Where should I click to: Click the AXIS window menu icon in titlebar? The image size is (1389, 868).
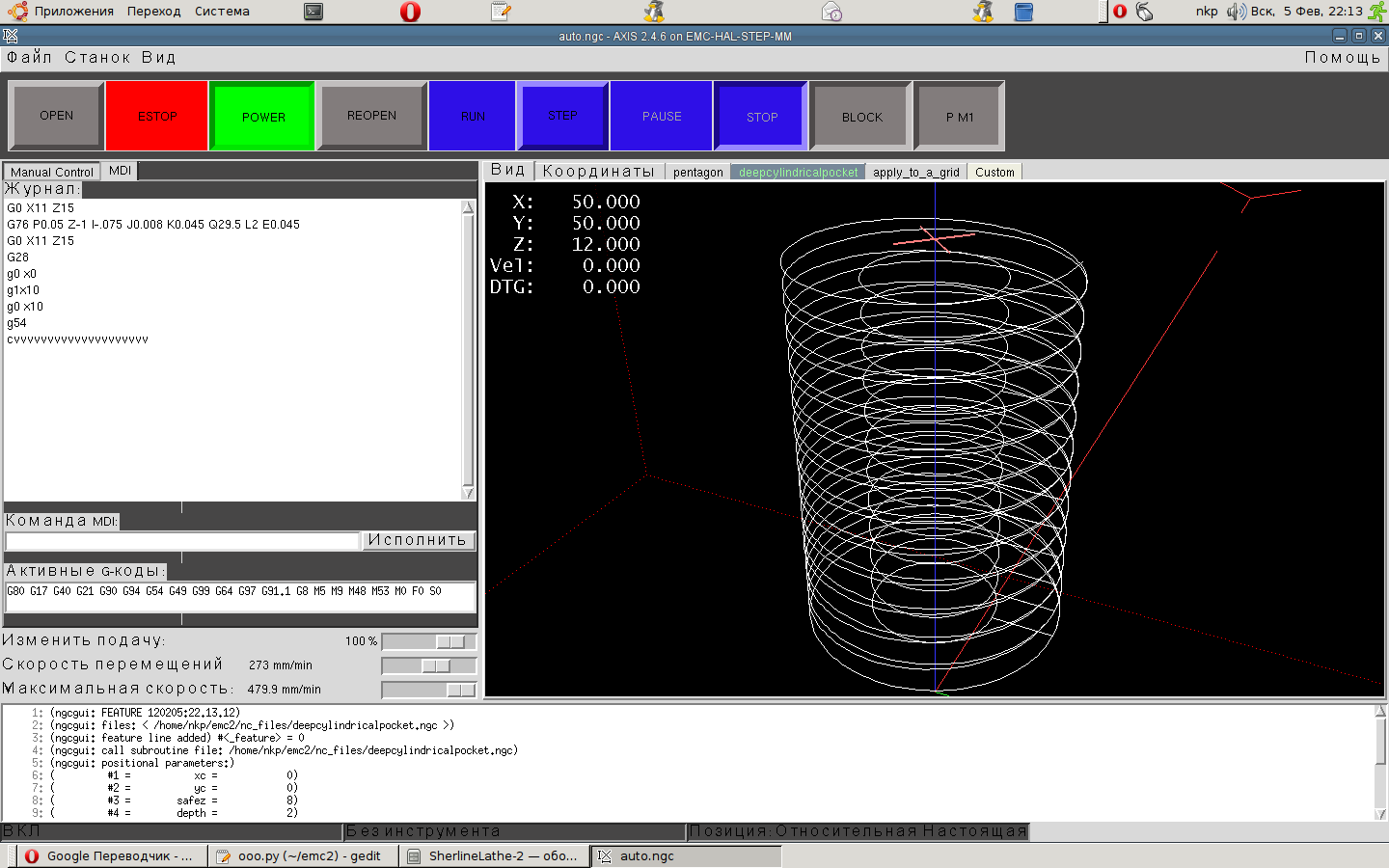click(x=11, y=36)
